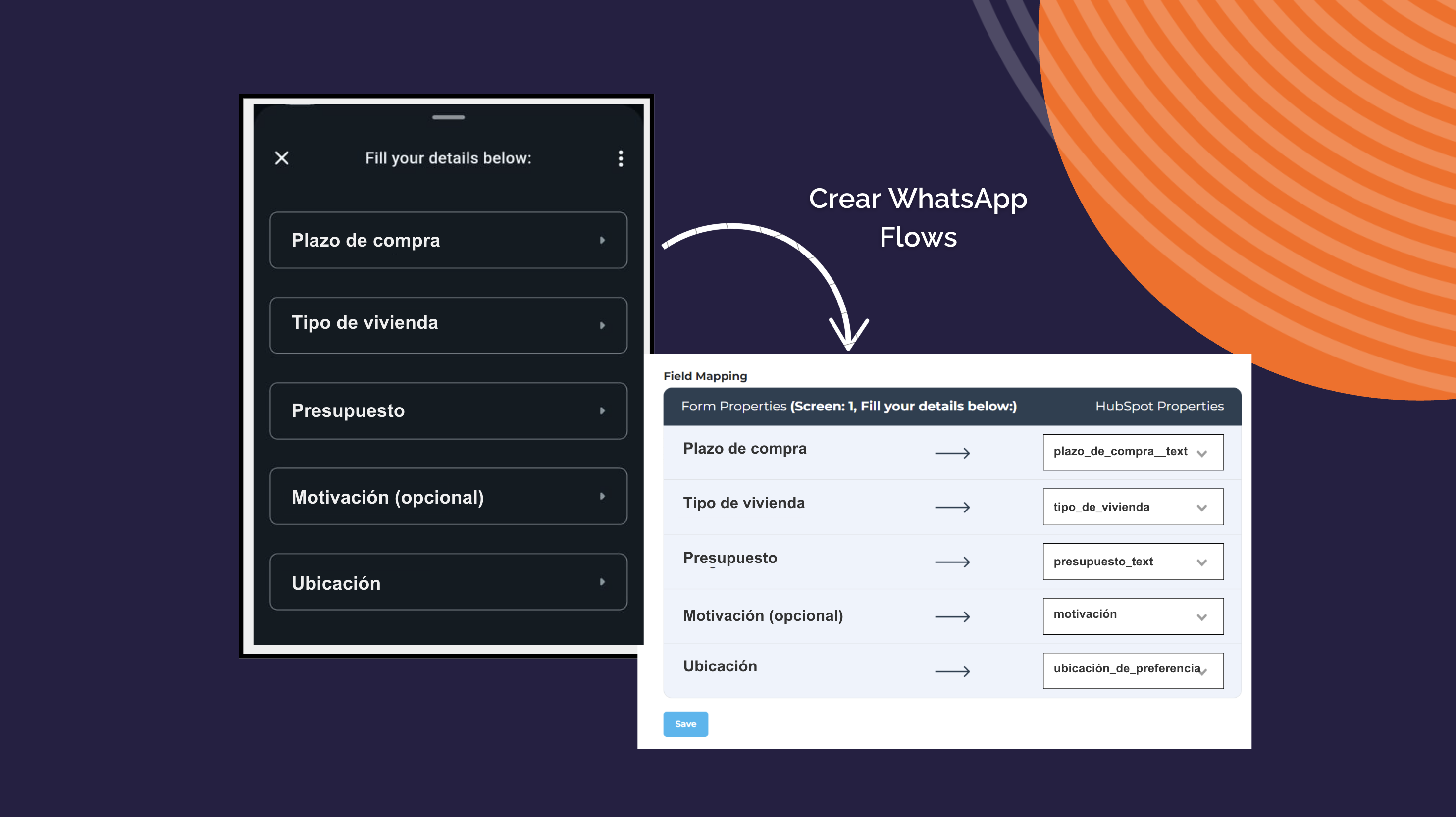1456x817 pixels.
Task: Click the Save button
Action: click(685, 724)
